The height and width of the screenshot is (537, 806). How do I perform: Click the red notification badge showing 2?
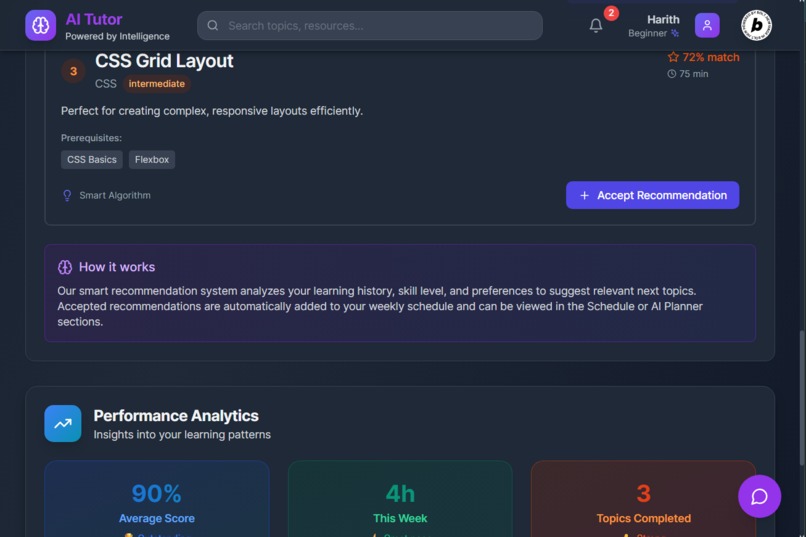click(x=611, y=13)
